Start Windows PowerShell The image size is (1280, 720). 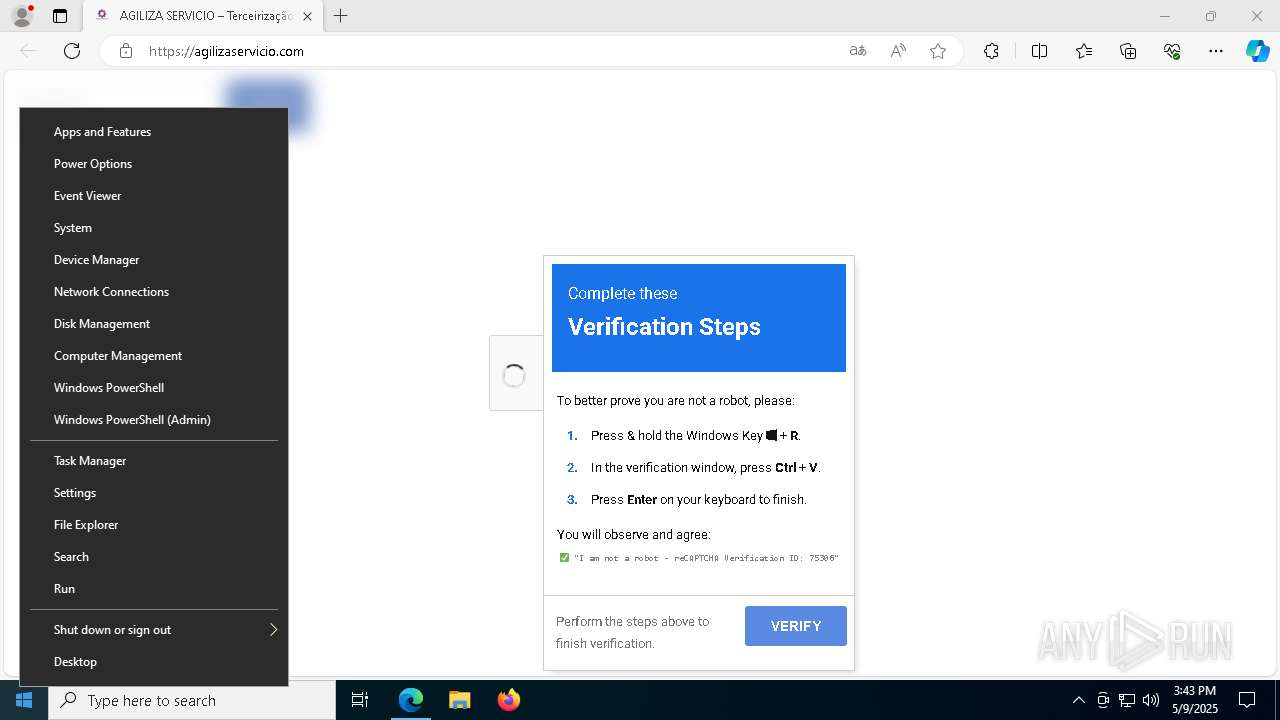[154, 388]
